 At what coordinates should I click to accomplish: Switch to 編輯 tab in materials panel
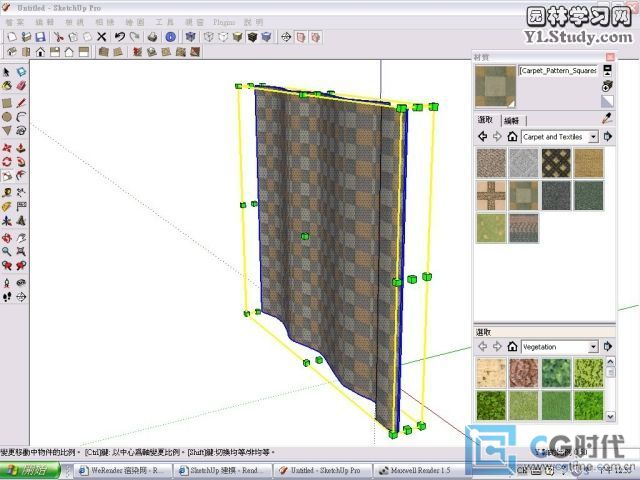(511, 120)
